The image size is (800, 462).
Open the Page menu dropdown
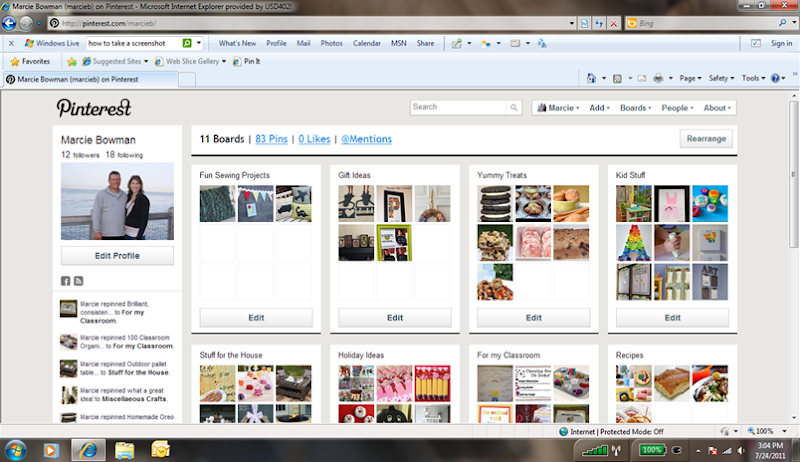click(x=690, y=79)
